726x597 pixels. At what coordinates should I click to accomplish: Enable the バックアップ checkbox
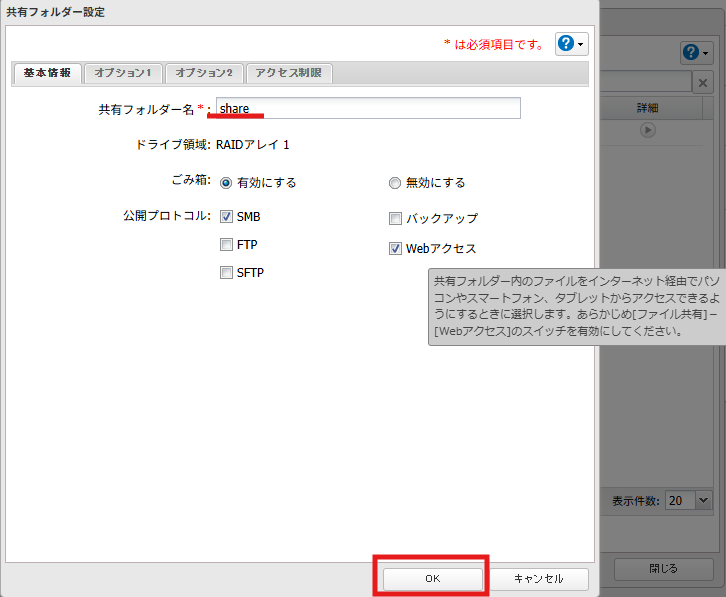pyautogui.click(x=395, y=218)
